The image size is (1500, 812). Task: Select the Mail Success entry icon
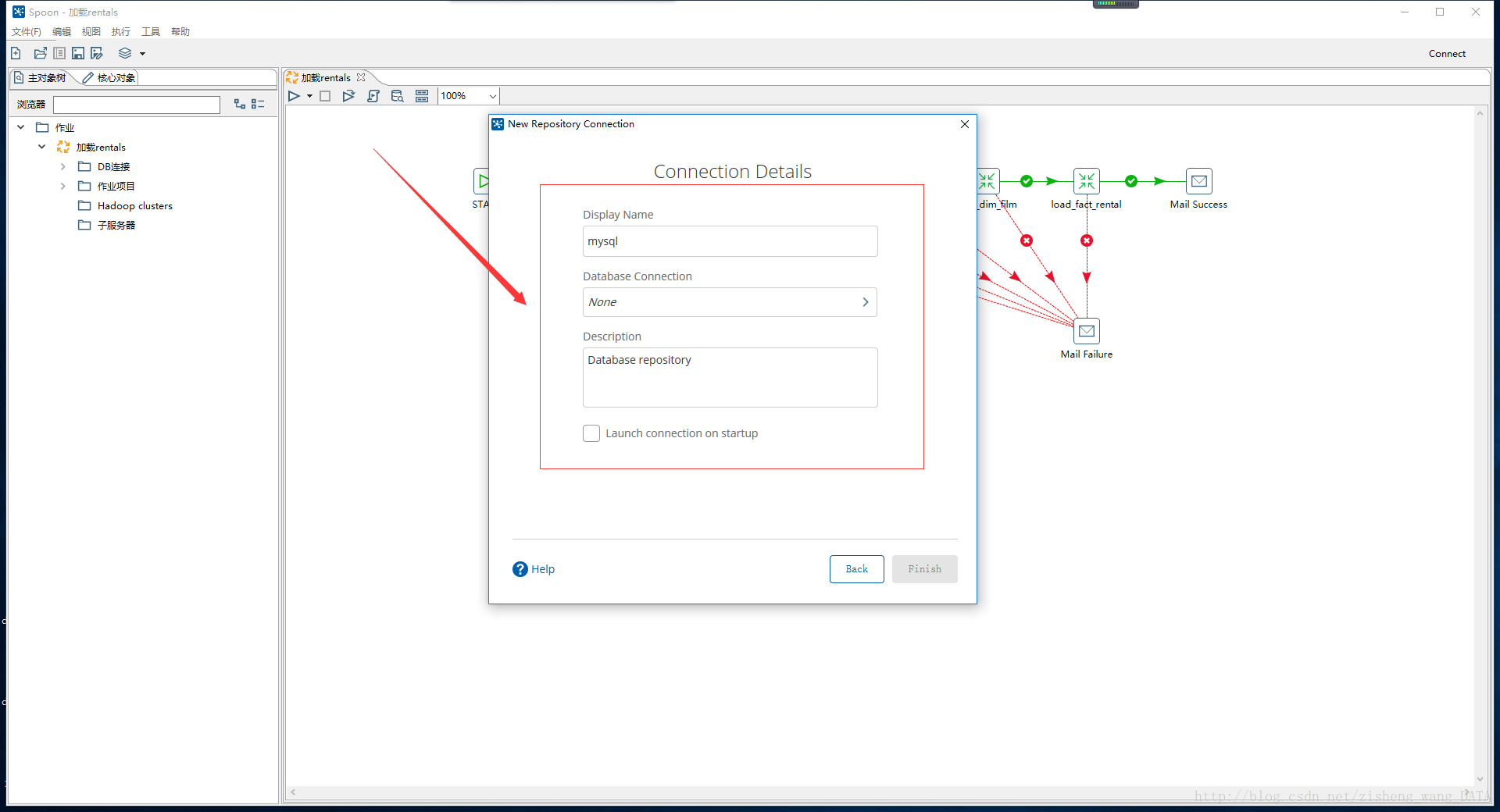pyautogui.click(x=1199, y=181)
